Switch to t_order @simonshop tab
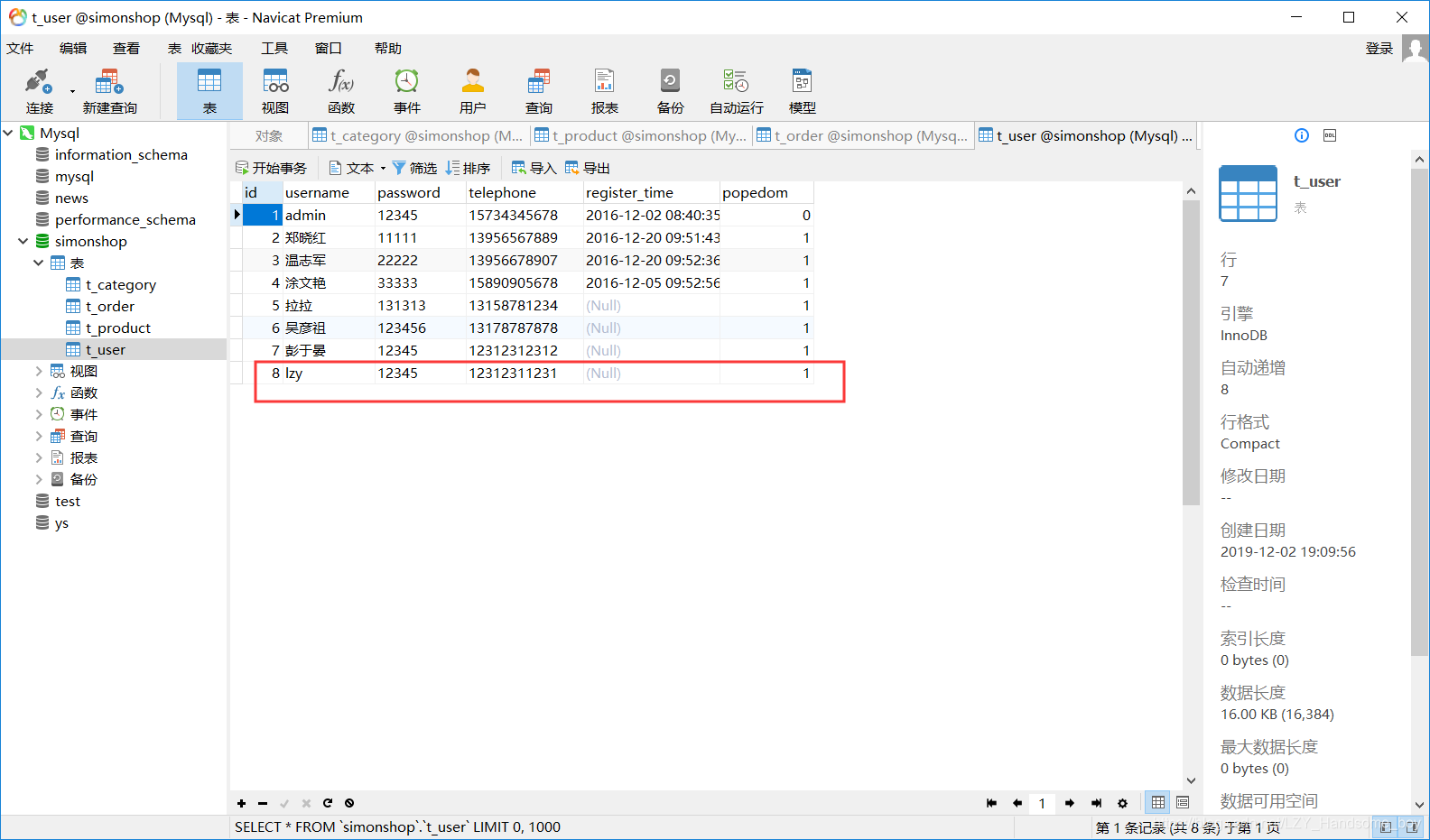Image resolution: width=1430 pixels, height=840 pixels. click(x=862, y=135)
